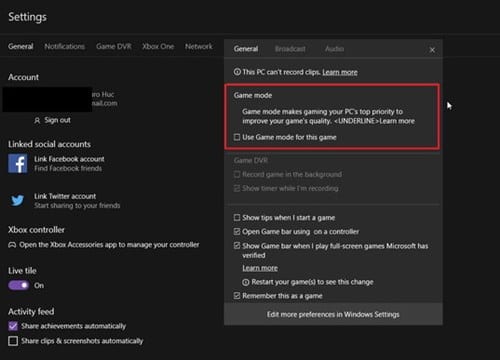Click the Linked social accounts heading
500x360 pixels.
coord(49,144)
